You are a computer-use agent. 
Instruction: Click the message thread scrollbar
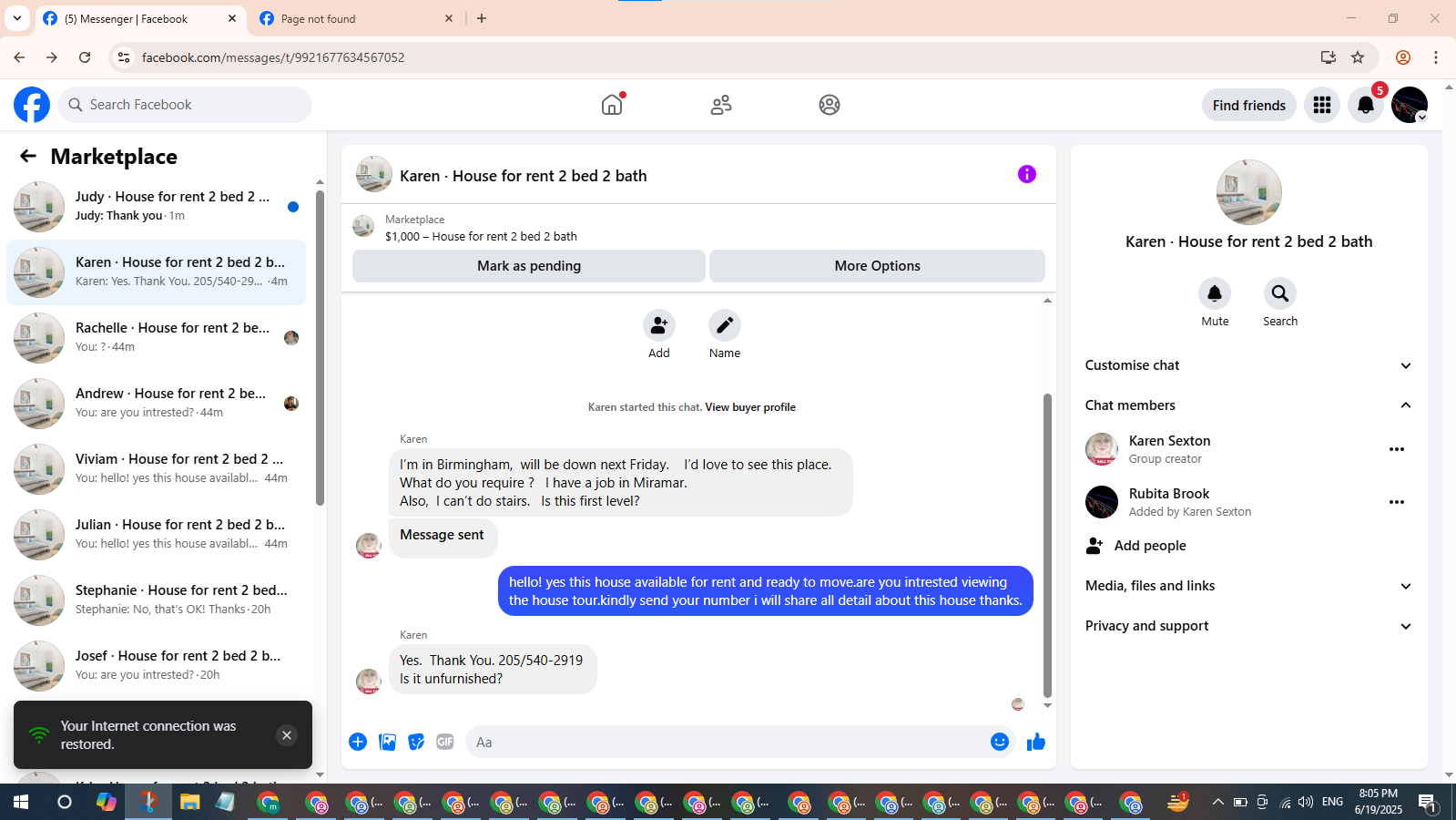(x=1047, y=545)
